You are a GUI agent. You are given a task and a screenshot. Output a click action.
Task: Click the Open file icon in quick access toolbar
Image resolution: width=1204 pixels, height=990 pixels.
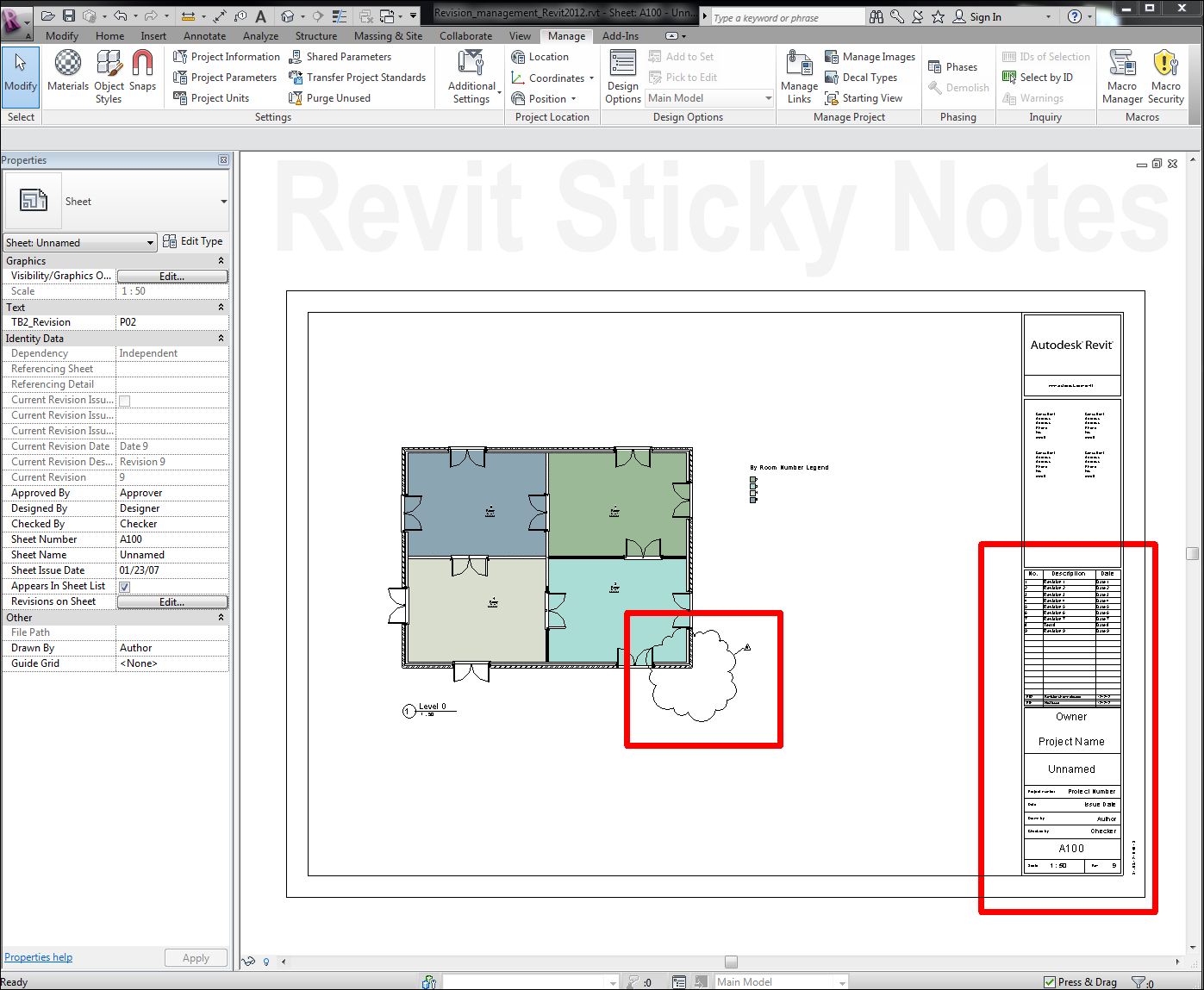(48, 16)
